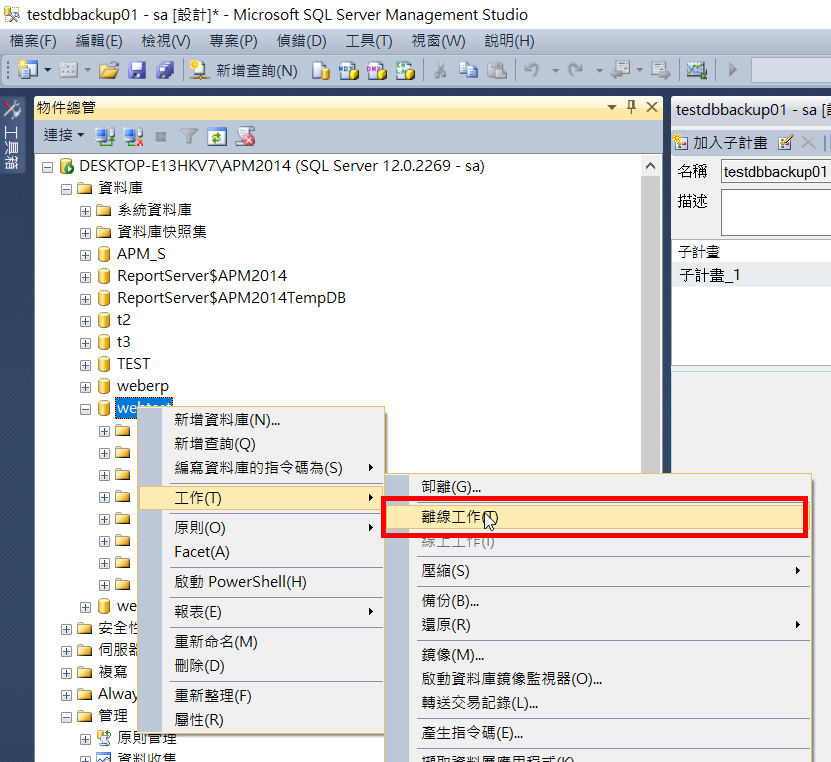Click the 名稱 input field testdbbackup01
Screen dimensions: 831x762
click(776, 172)
